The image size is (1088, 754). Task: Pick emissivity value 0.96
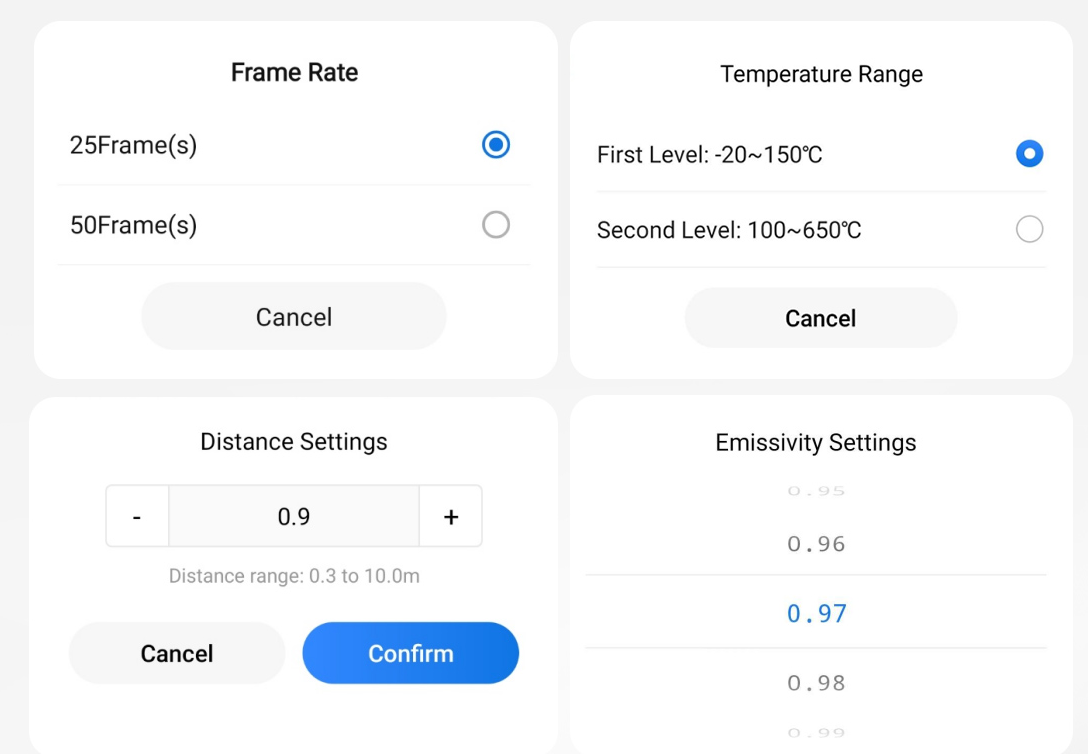816,544
